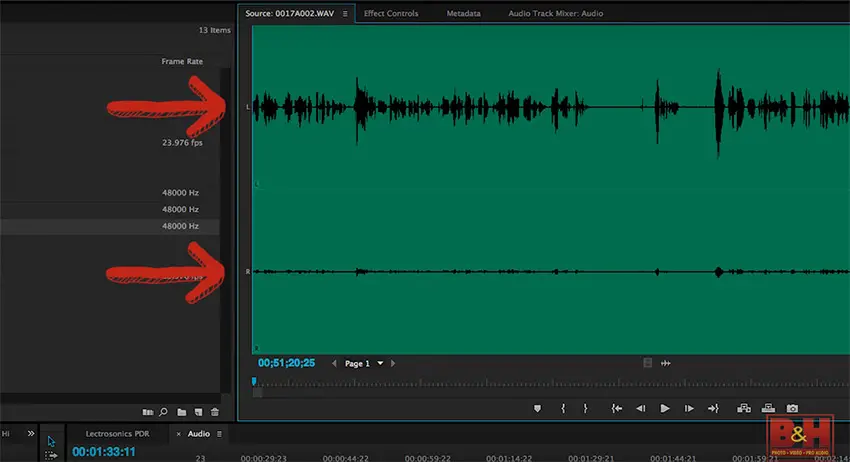The image size is (850, 462).
Task: Go to the previous page arrow
Action: (x=334, y=363)
